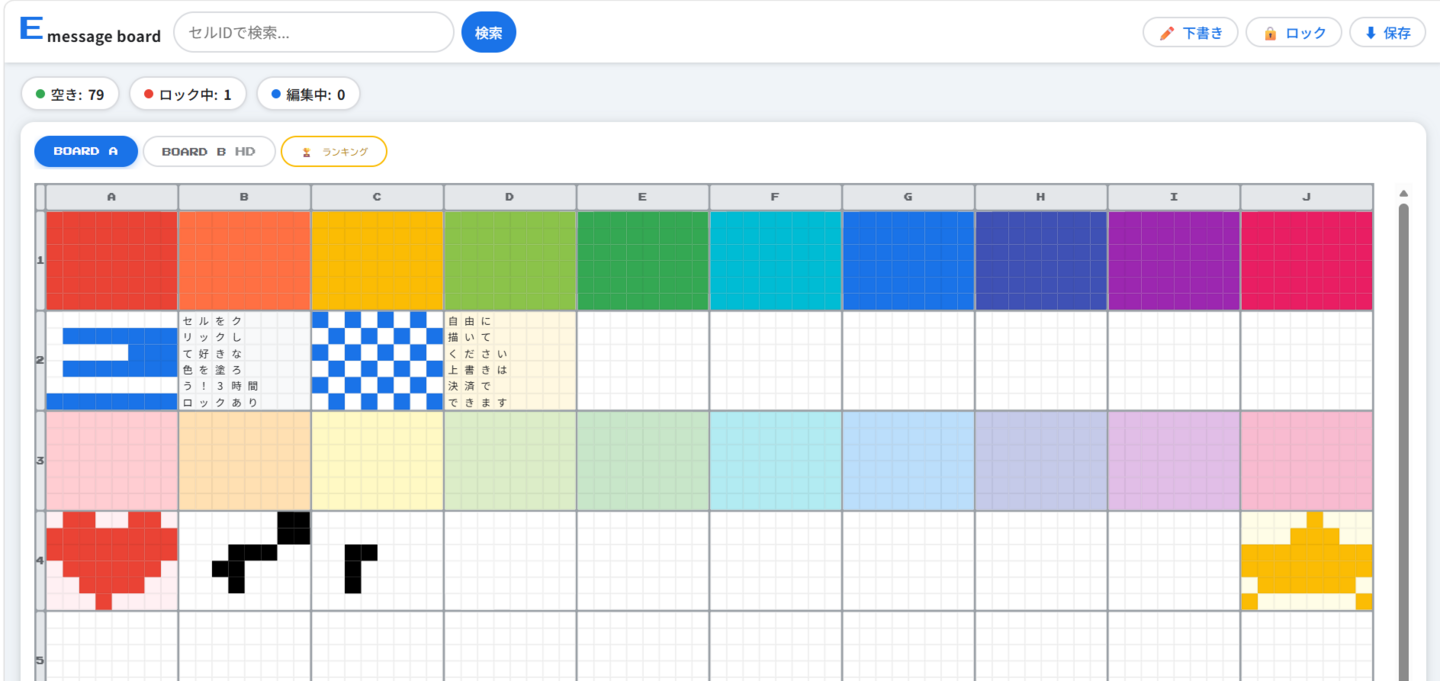The height and width of the screenshot is (681, 1440).
Task: Select the yellow star pixel art cell
Action: (x=1306, y=560)
